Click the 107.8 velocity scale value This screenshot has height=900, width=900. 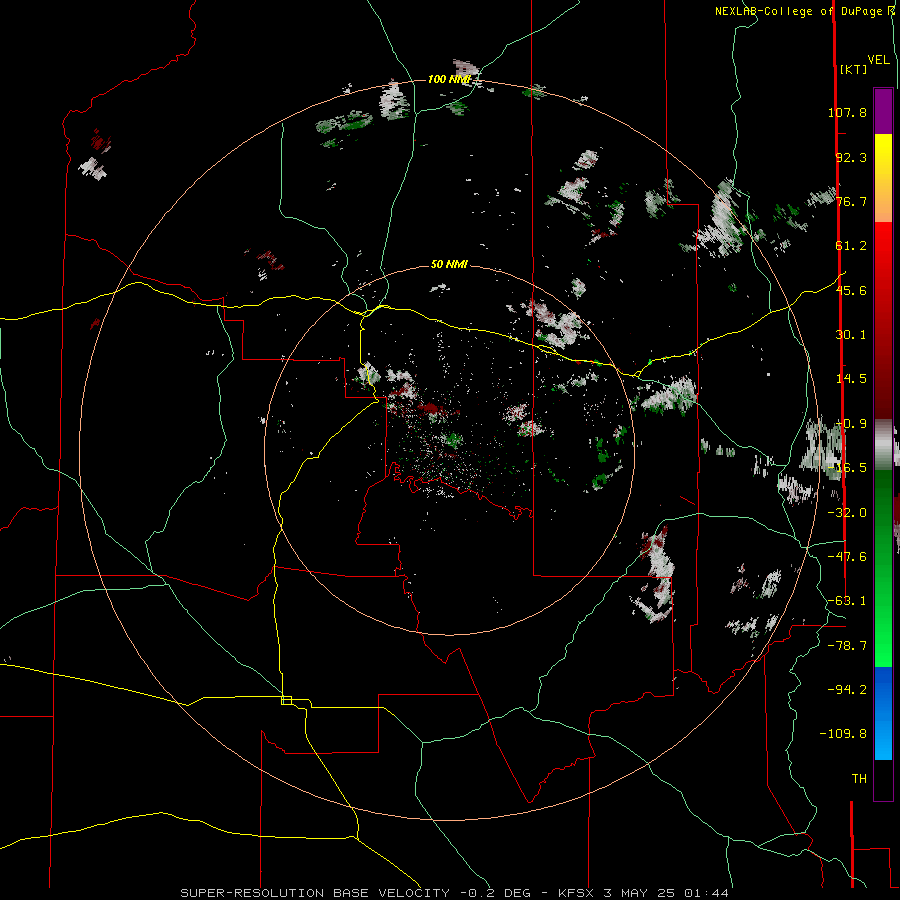[847, 112]
